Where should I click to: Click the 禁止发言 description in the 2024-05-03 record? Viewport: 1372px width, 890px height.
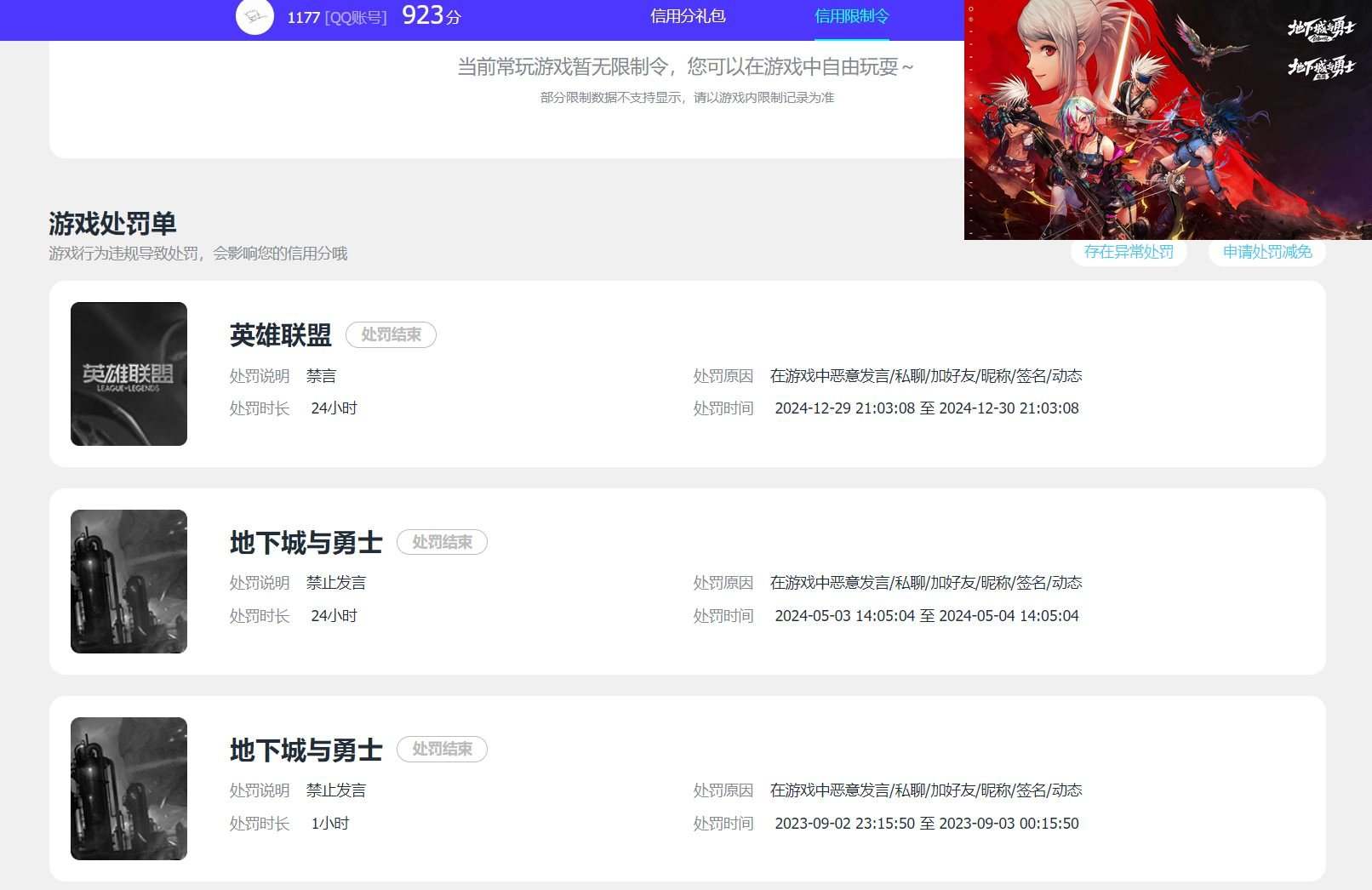tap(336, 583)
